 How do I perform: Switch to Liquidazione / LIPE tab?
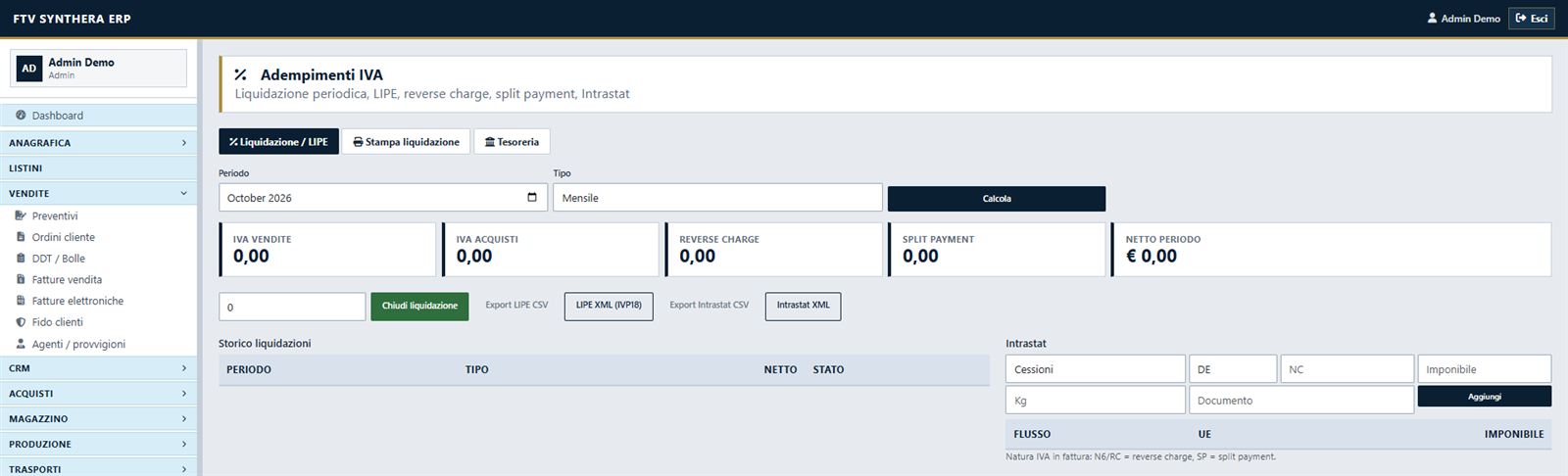(278, 142)
